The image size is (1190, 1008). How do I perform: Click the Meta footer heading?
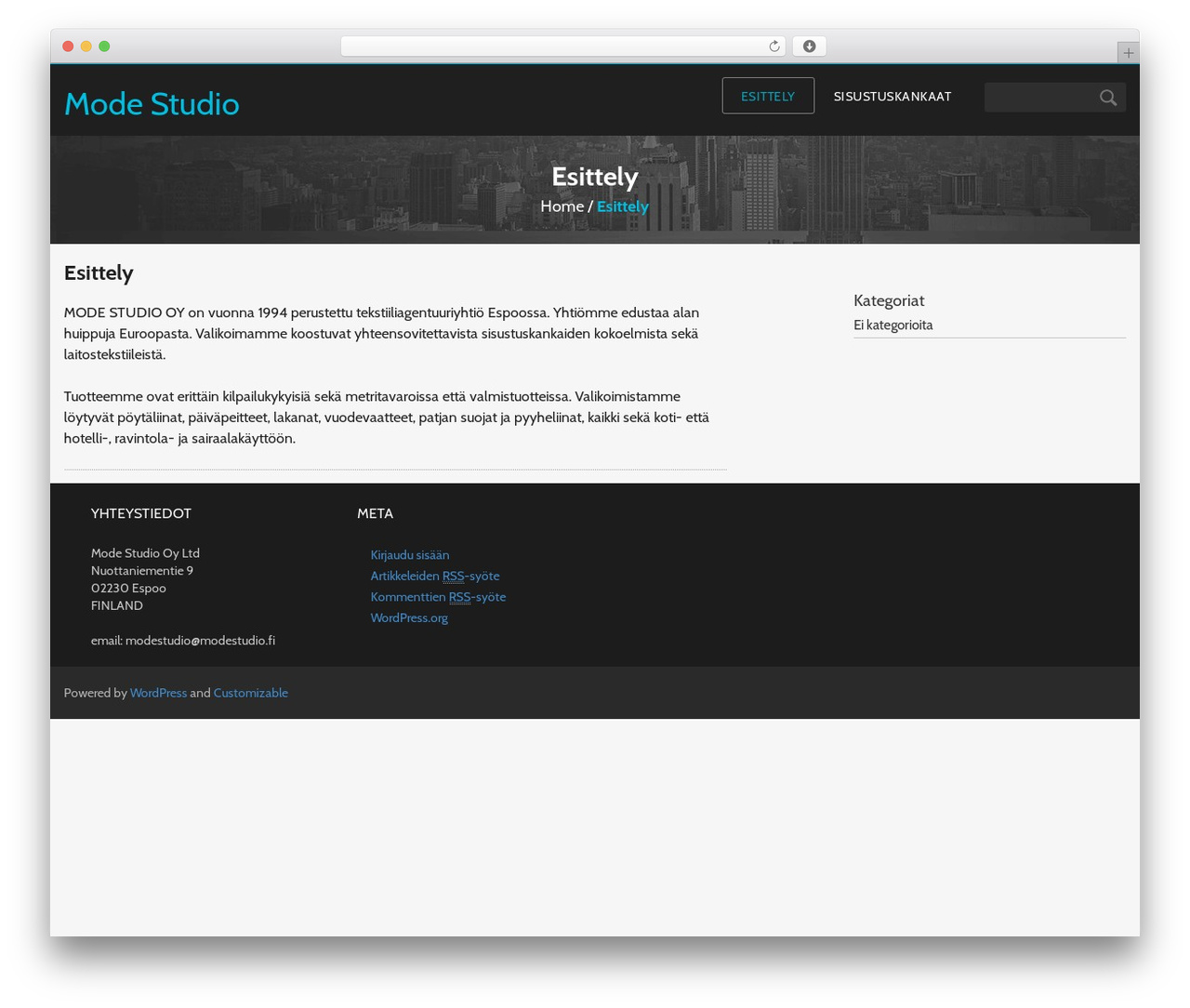coord(376,513)
